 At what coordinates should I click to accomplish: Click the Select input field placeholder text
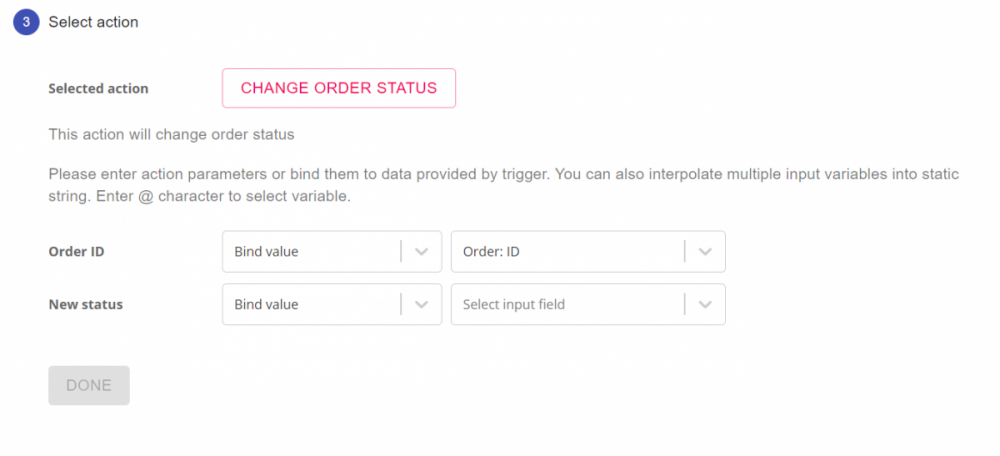514,305
